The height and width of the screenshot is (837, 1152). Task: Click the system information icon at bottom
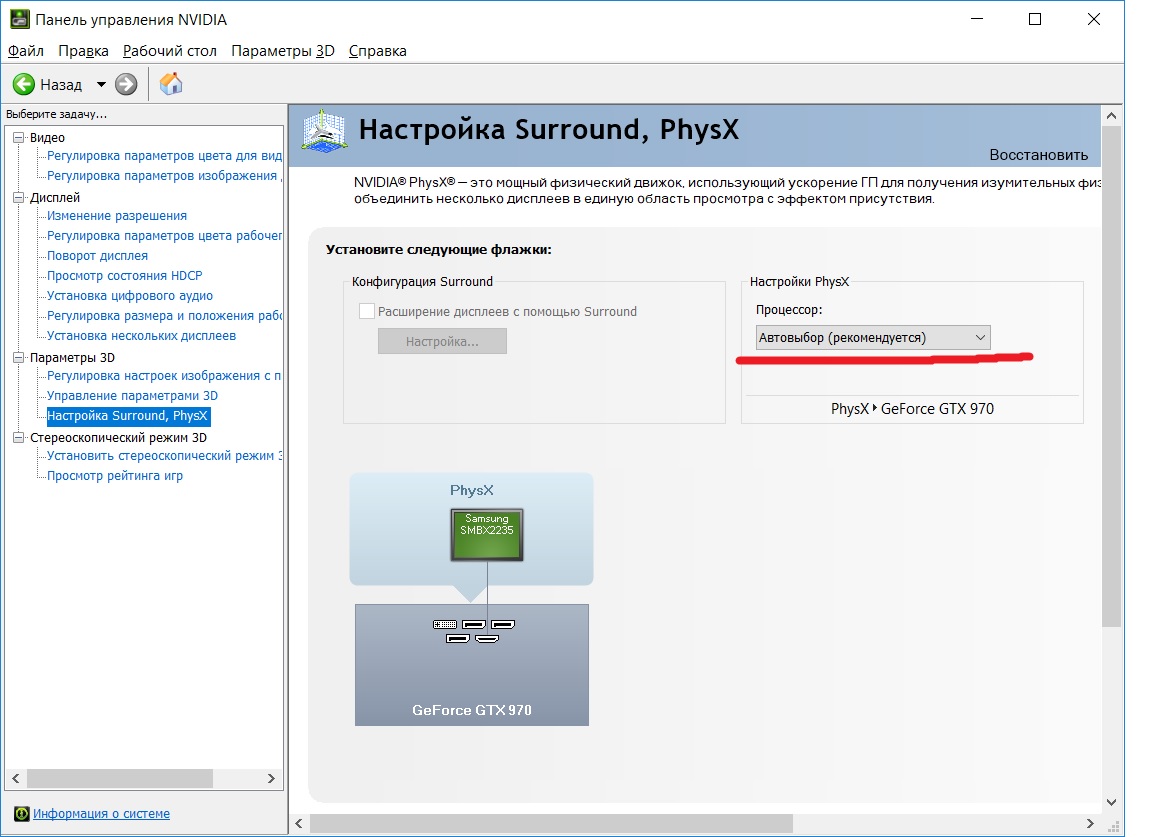[22, 813]
